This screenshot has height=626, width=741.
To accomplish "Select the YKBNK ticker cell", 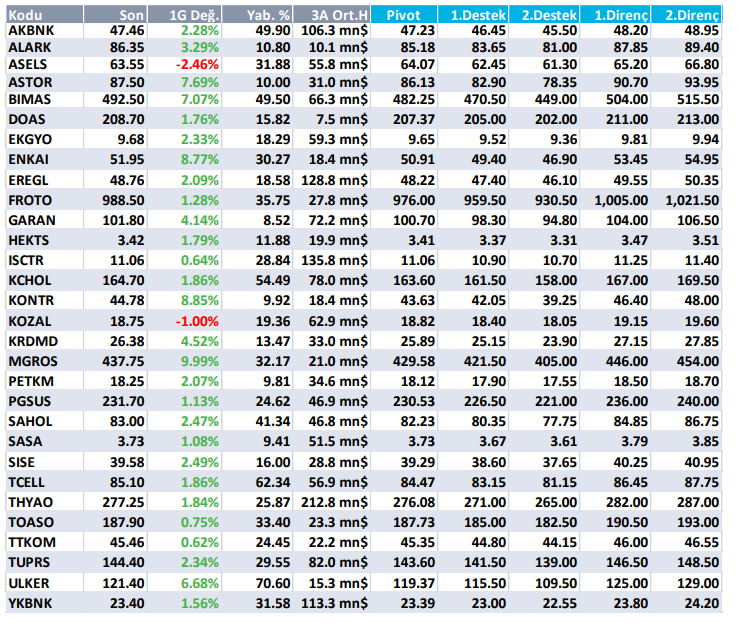I will pos(29,603).
